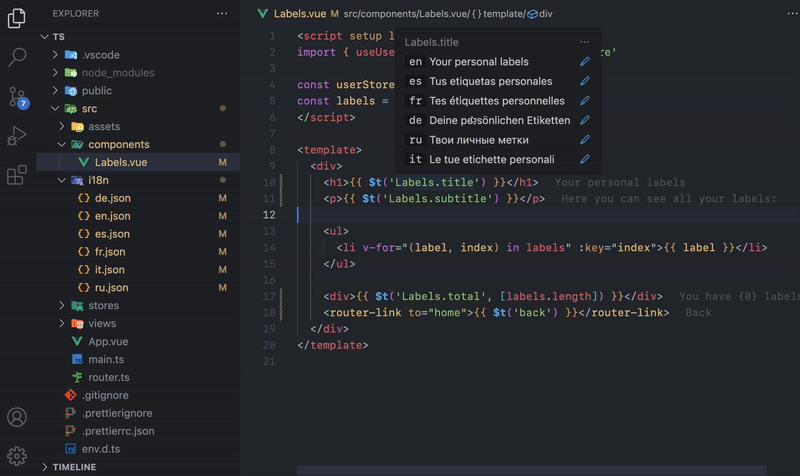
Task: Open Explorer panel more actions ellipsis
Action: pyautogui.click(x=222, y=14)
